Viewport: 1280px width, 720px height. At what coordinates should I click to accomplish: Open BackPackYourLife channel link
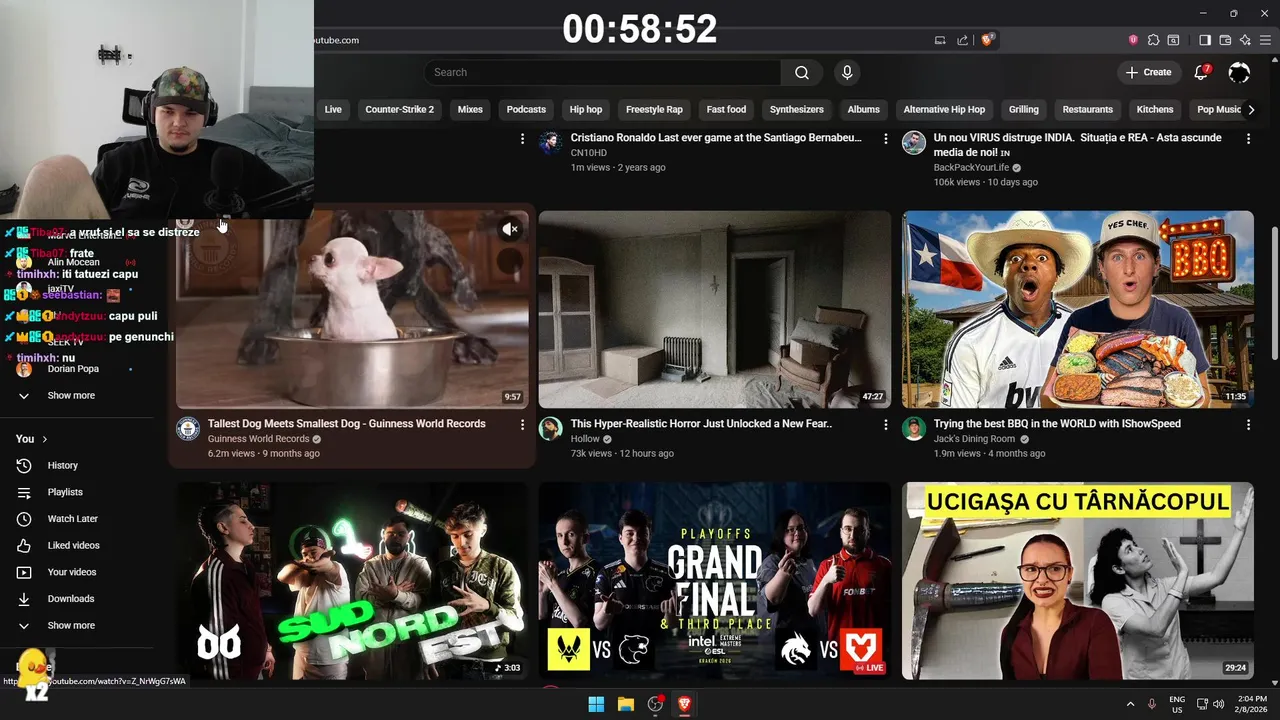[971, 167]
